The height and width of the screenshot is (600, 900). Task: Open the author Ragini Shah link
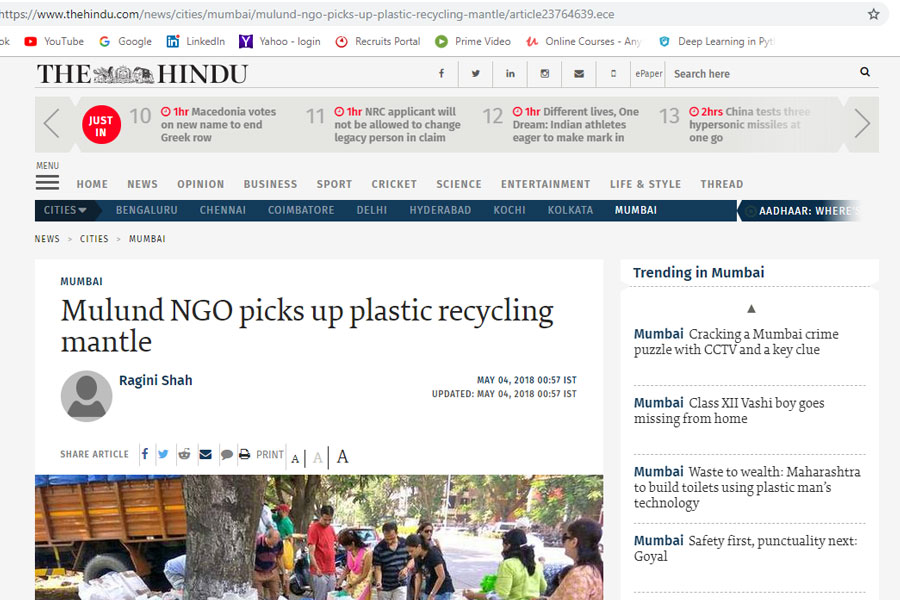pos(156,380)
